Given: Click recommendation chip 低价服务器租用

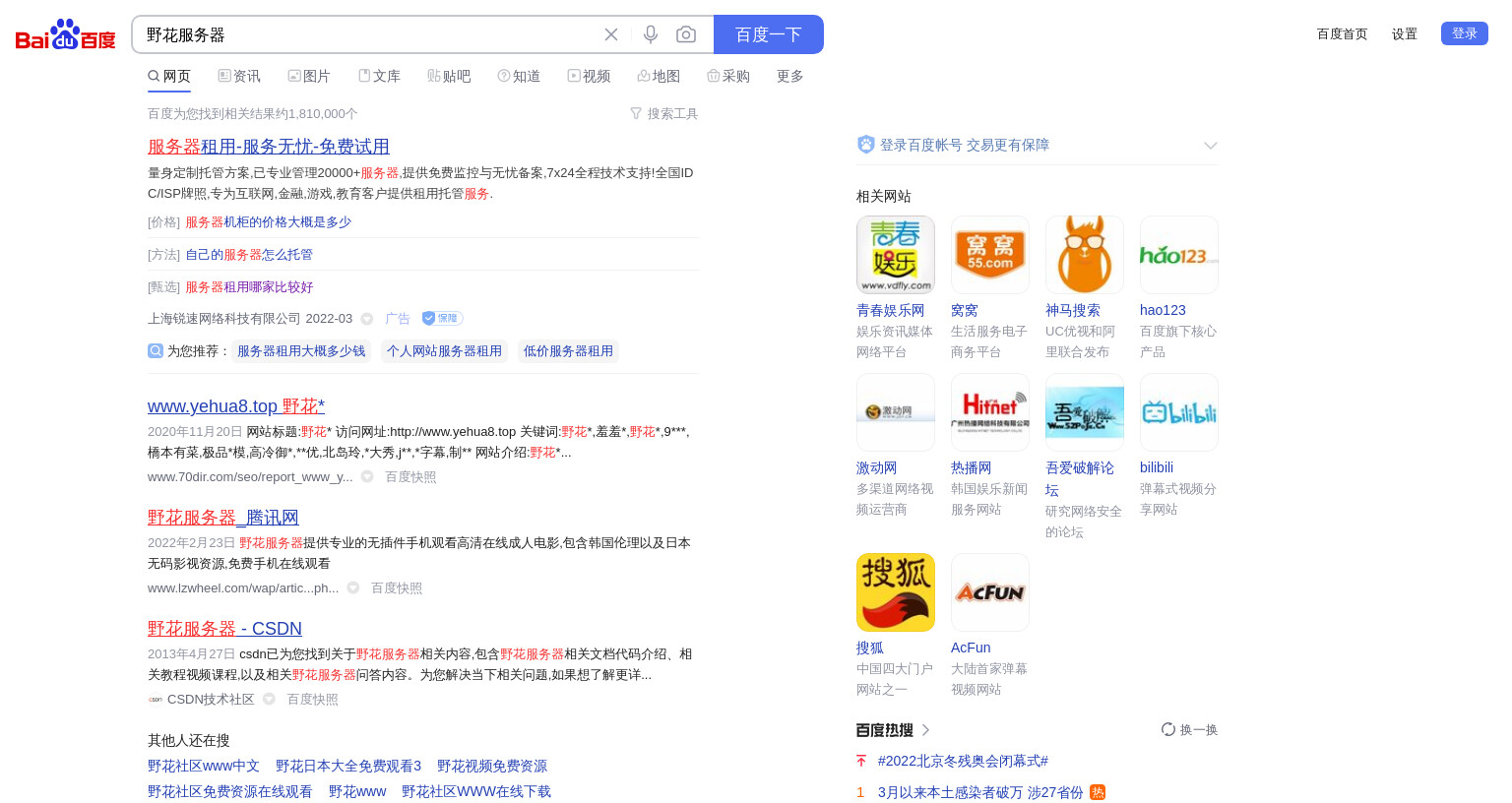Looking at the screenshot, I should point(568,351).
